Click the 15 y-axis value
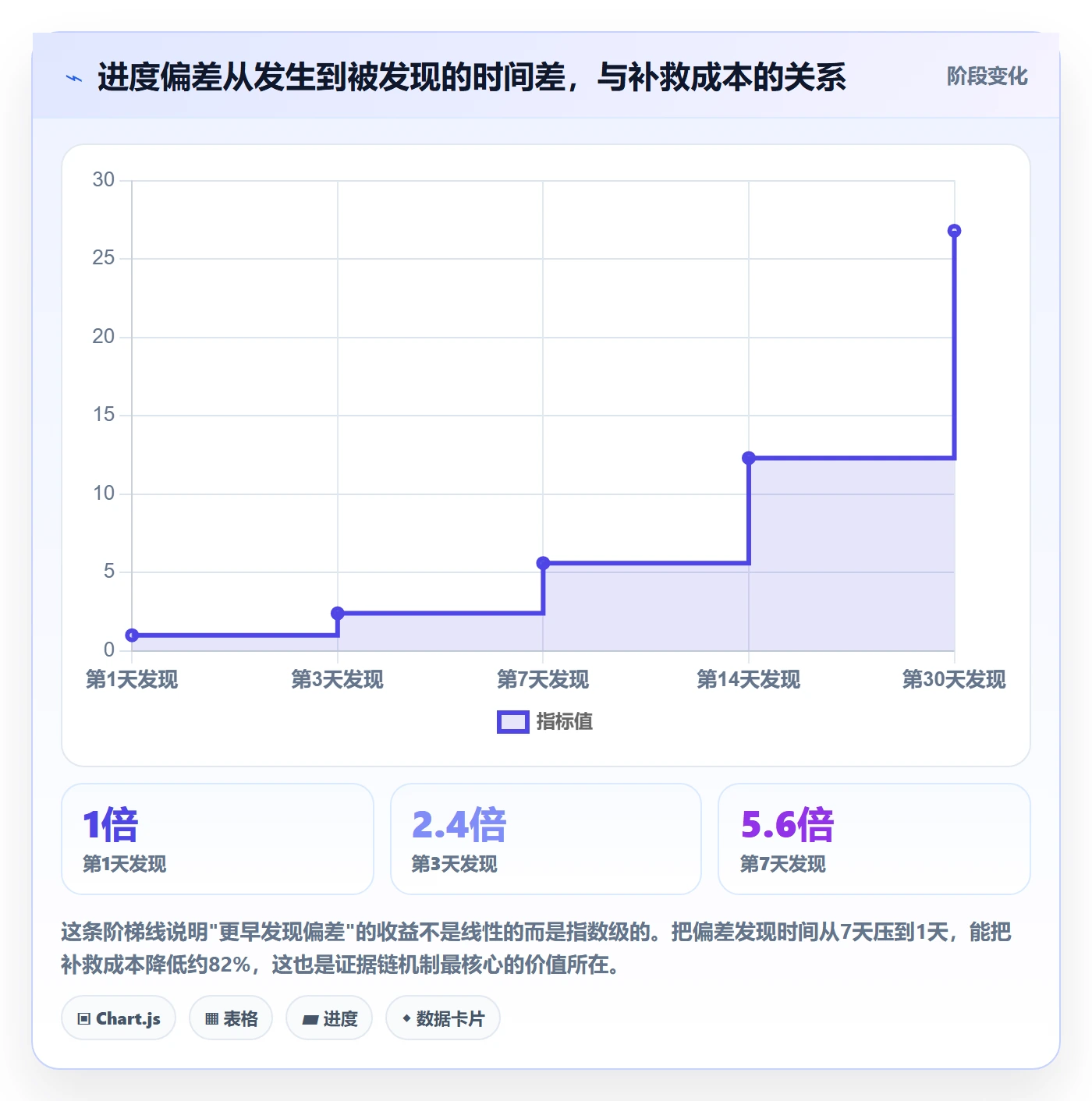 [103, 415]
